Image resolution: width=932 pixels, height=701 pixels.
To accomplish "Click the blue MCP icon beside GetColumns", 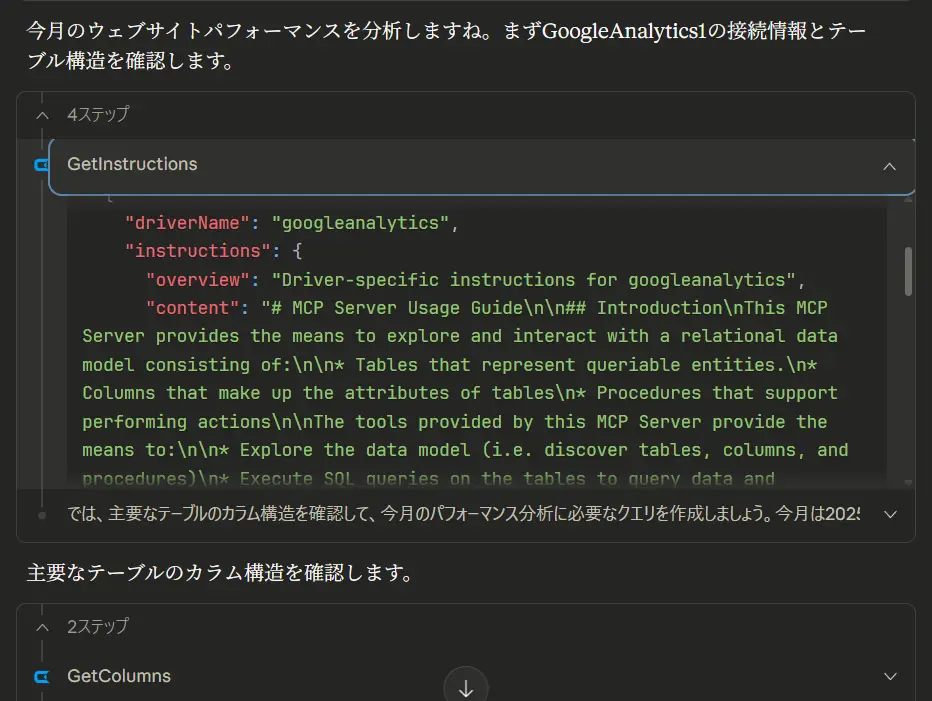I will click(41, 676).
